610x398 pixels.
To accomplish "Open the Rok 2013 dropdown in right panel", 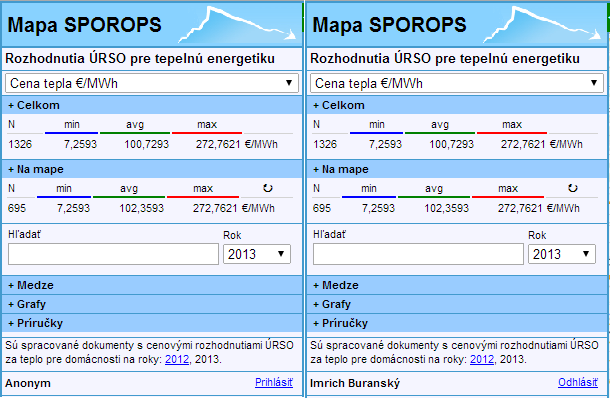I will (562, 254).
